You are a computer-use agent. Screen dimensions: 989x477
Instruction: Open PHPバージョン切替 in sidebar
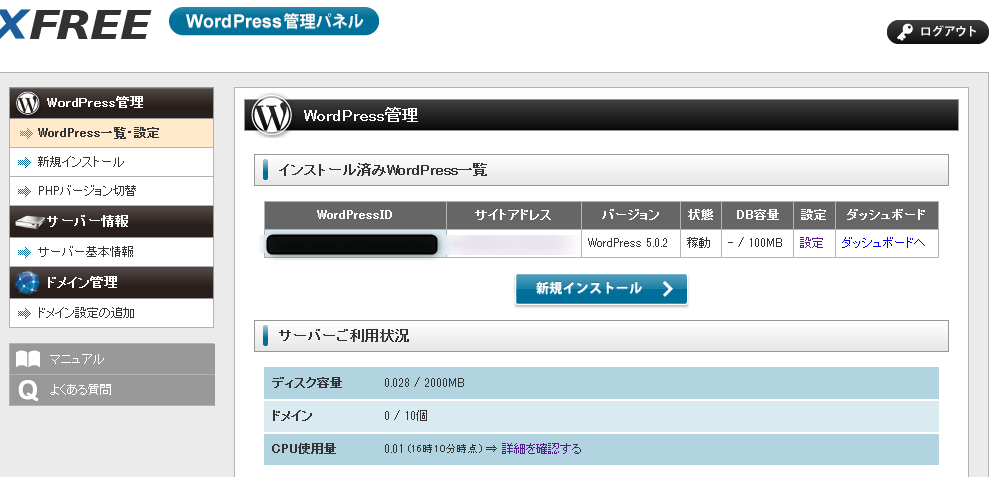coord(112,191)
